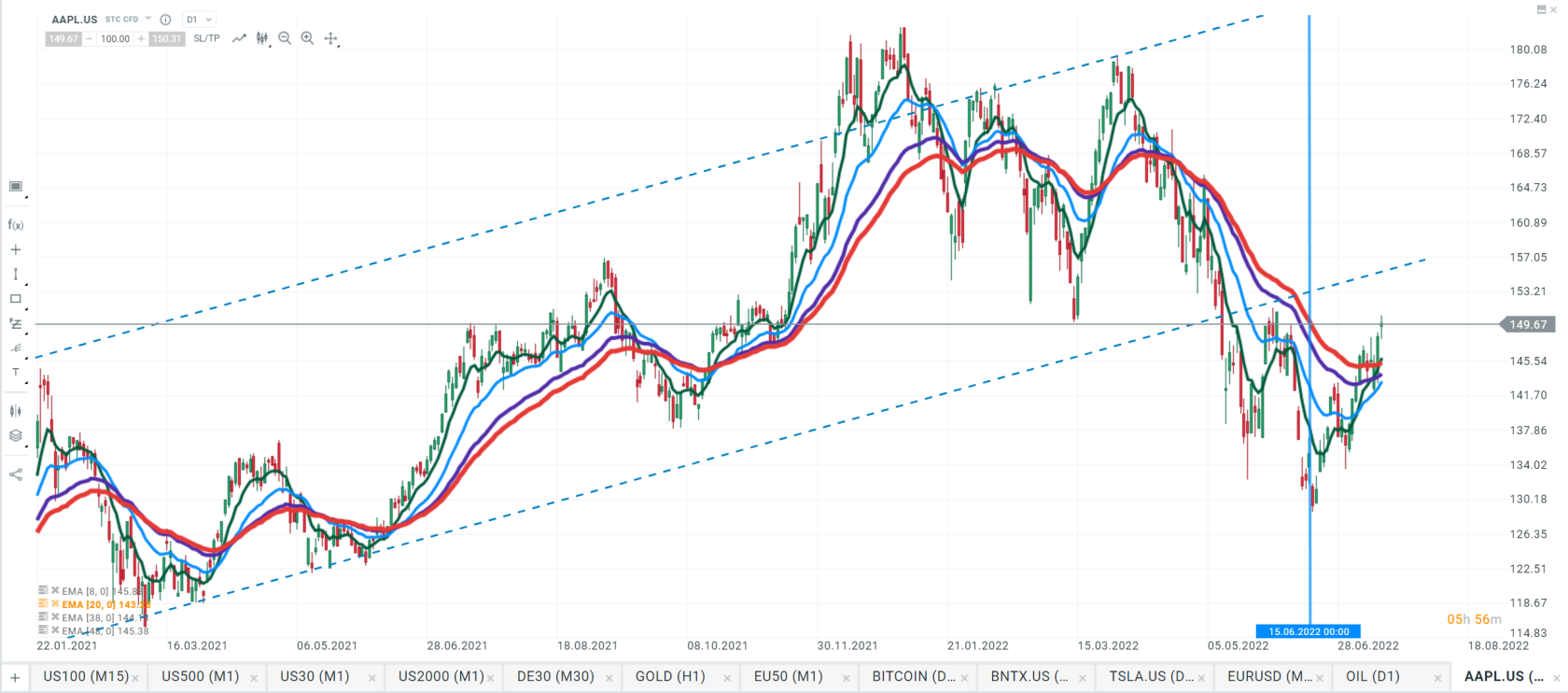Click the 149.67 sell price button

(63, 38)
